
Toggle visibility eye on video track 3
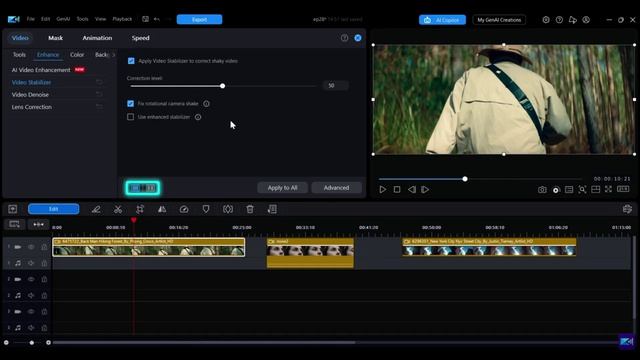31,311
